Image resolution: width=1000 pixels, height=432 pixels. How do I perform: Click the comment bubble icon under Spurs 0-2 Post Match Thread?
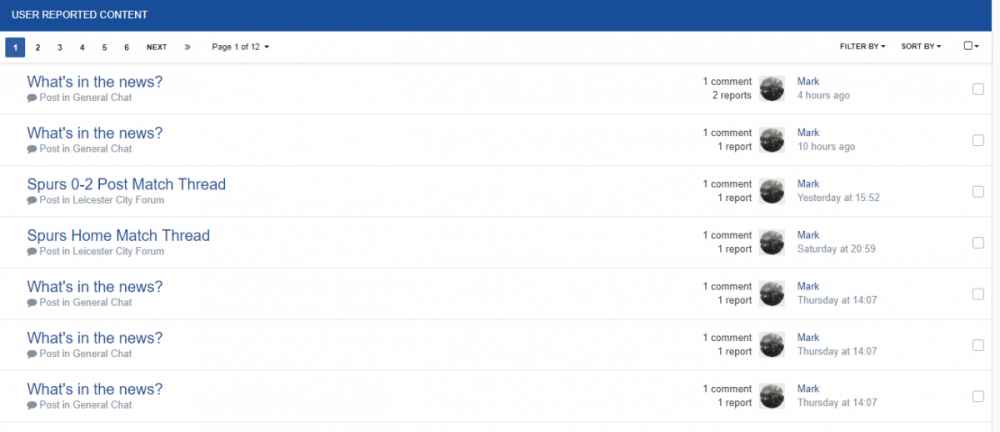point(32,200)
